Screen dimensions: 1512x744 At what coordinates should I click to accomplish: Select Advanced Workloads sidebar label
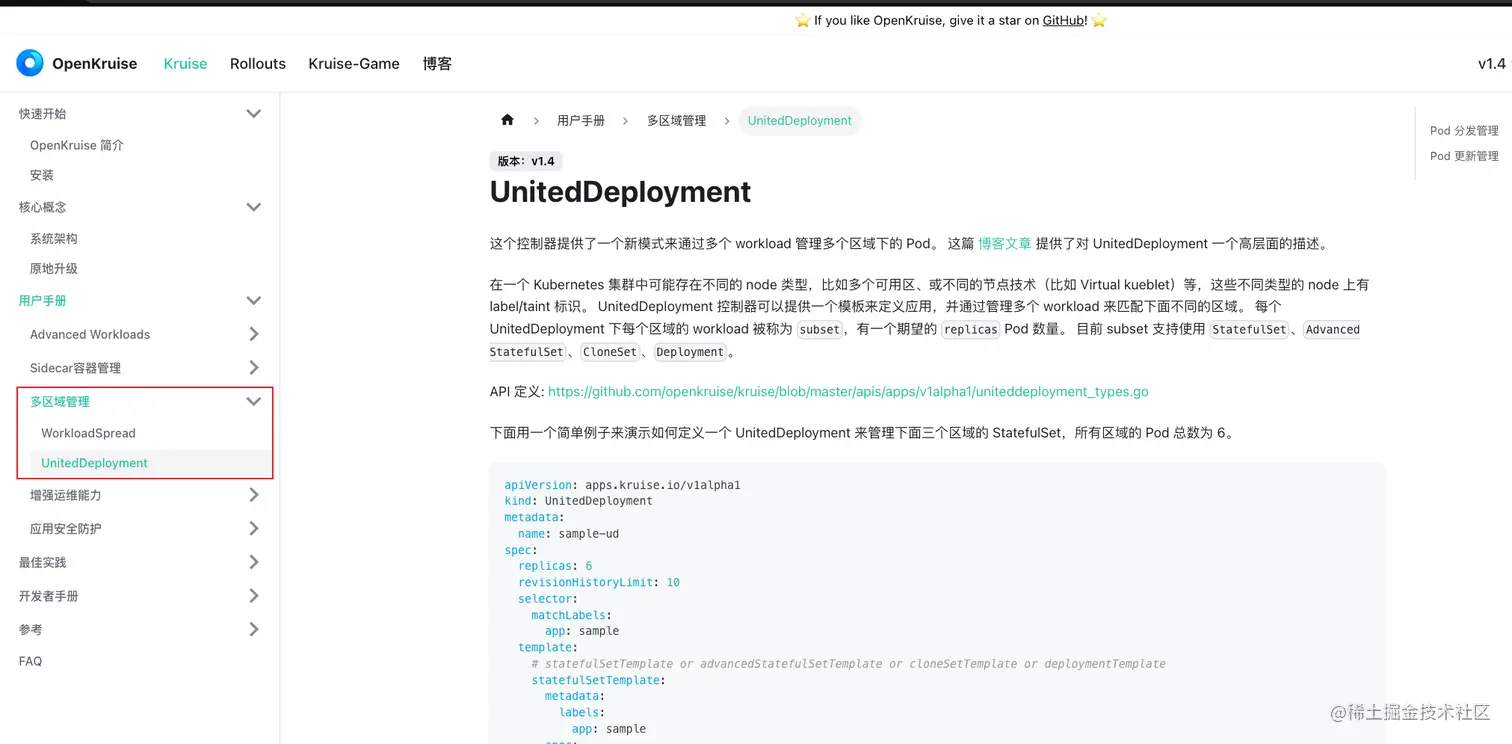point(90,334)
